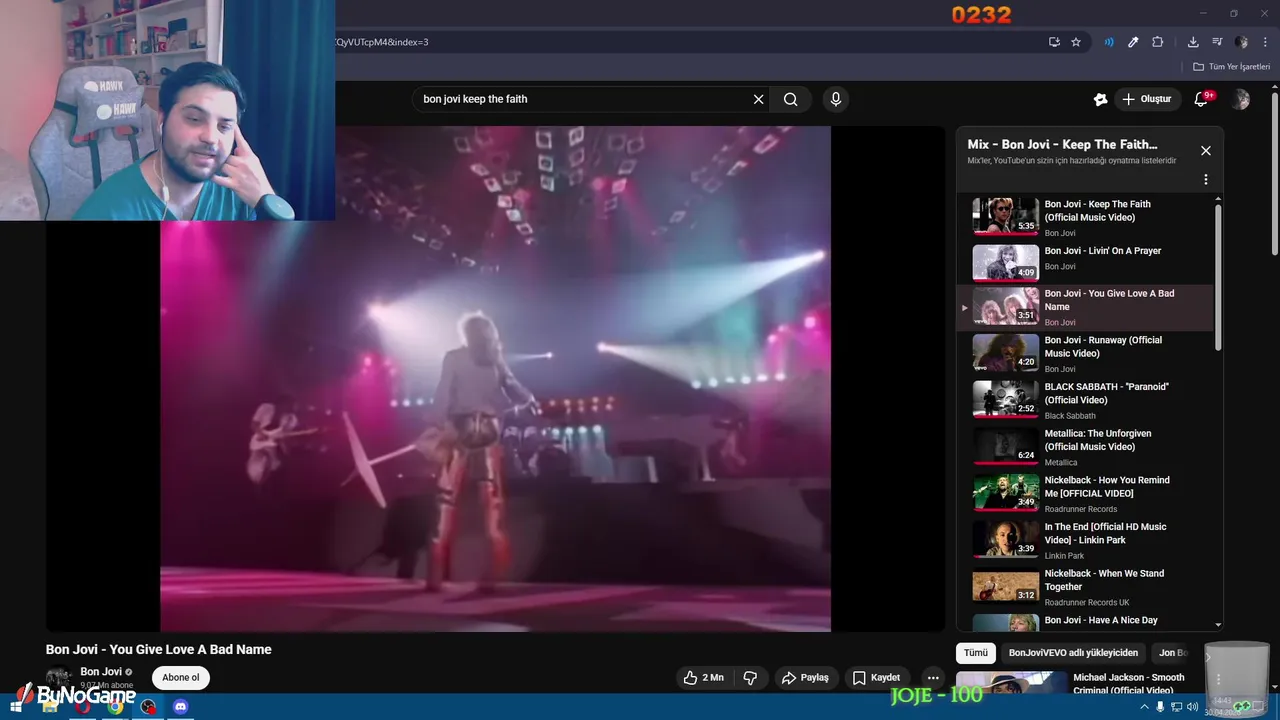Open Discord from the taskbar
Image resolution: width=1280 pixels, height=720 pixels.
coord(180,707)
